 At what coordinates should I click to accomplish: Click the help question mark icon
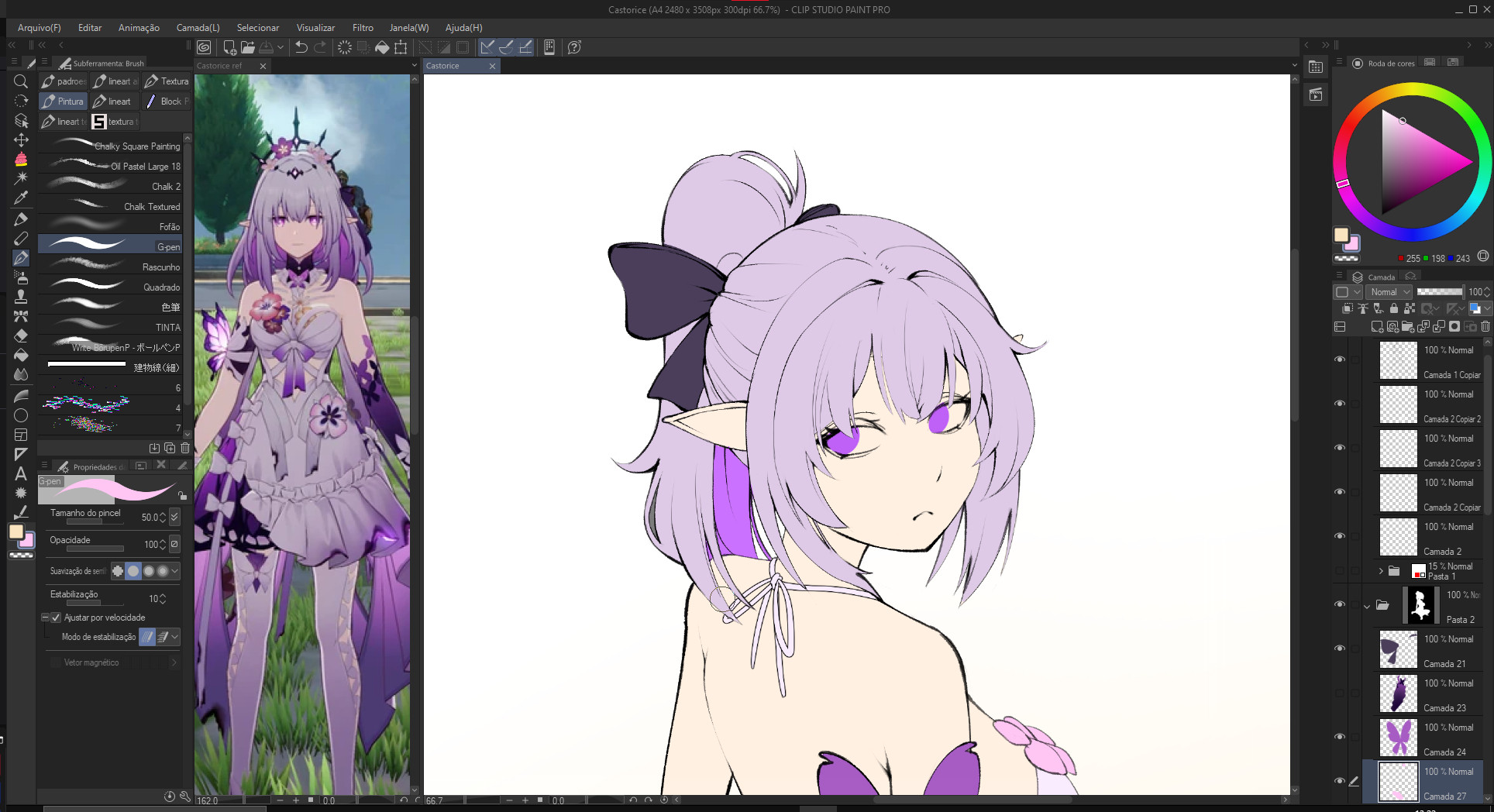coord(574,47)
